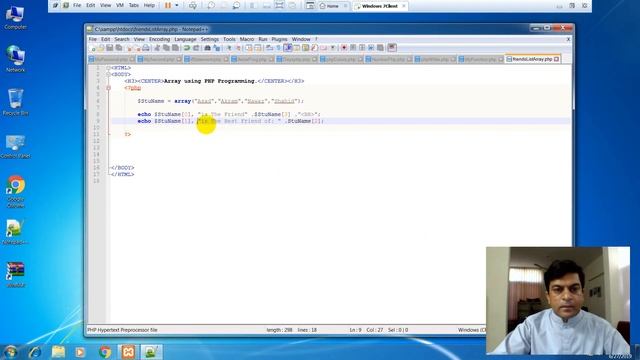Click the Close document toolbar icon
The height and width of the screenshot is (360, 640).
(x=129, y=48)
